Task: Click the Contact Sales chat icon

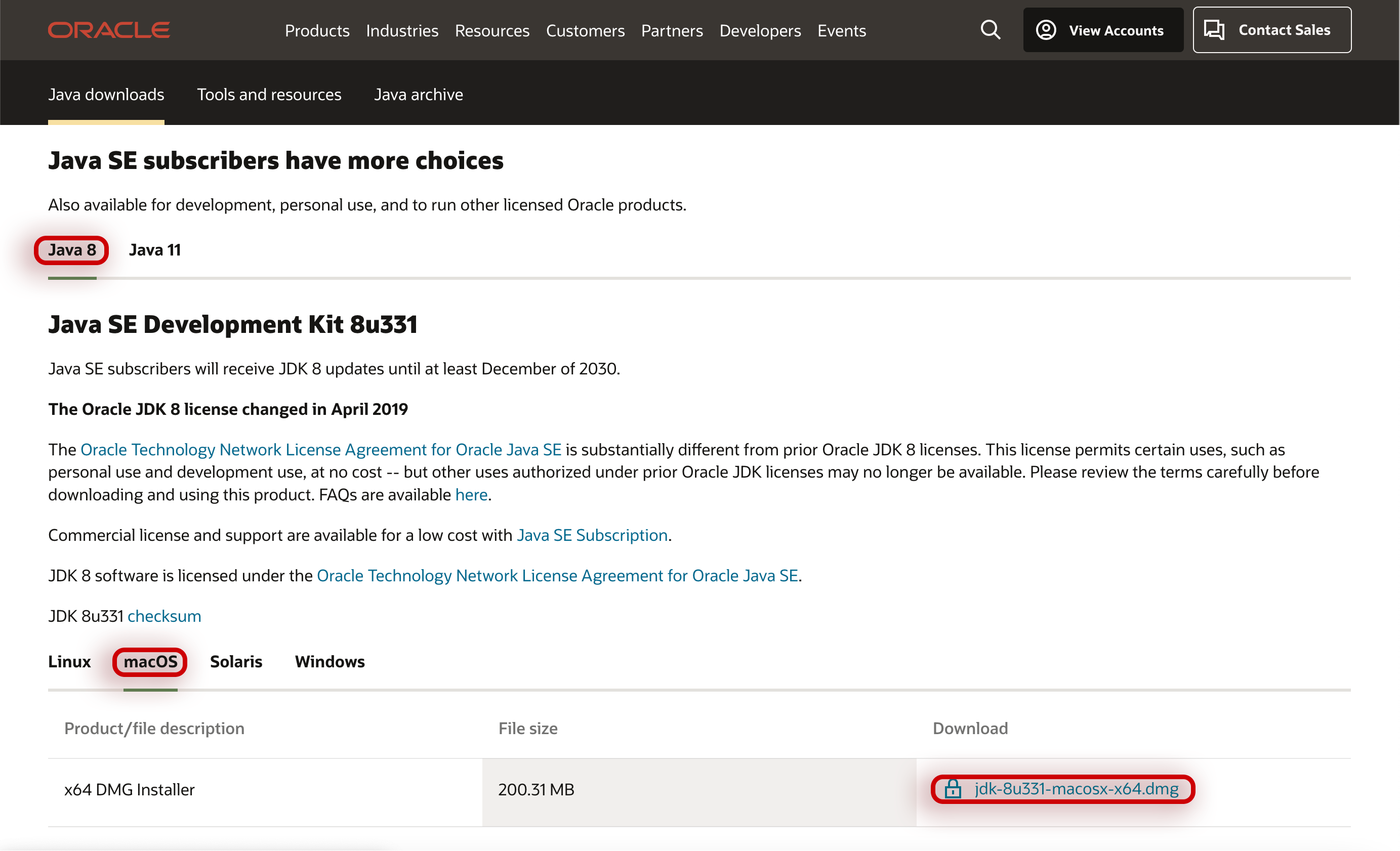Action: coord(1214,30)
